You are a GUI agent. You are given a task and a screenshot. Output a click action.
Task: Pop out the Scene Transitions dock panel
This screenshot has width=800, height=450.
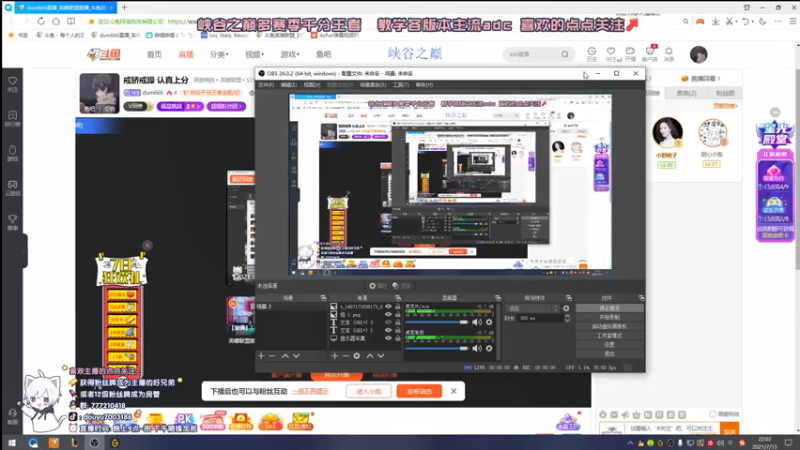pyautogui.click(x=568, y=297)
